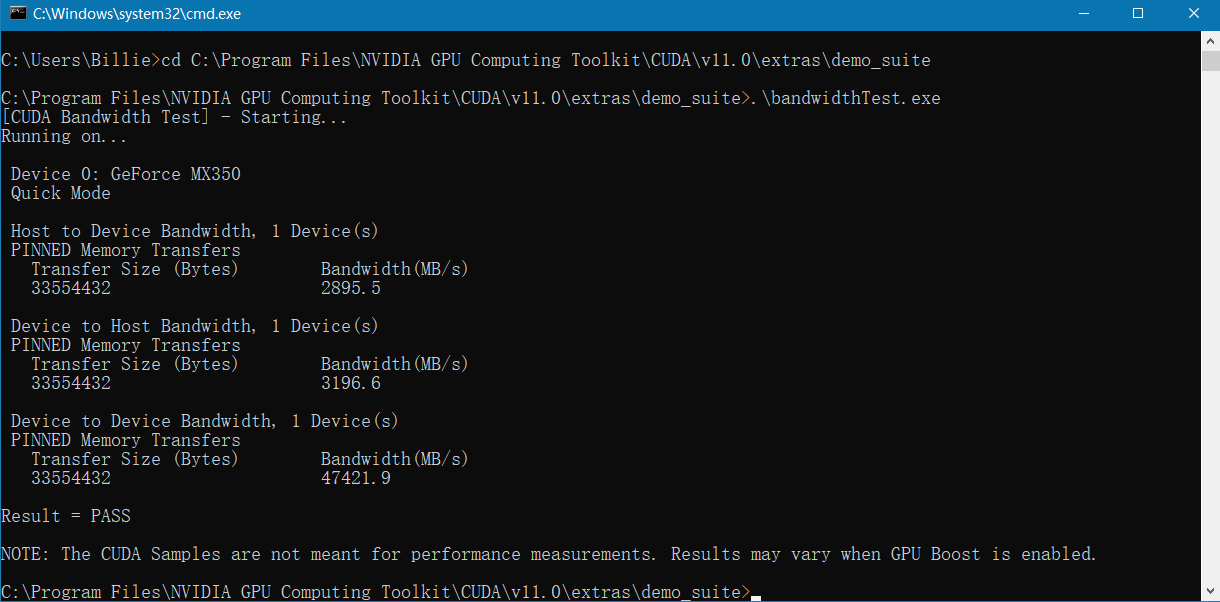Close the command prompt window
Screen dimensions: 1220x602
pos(1192,14)
